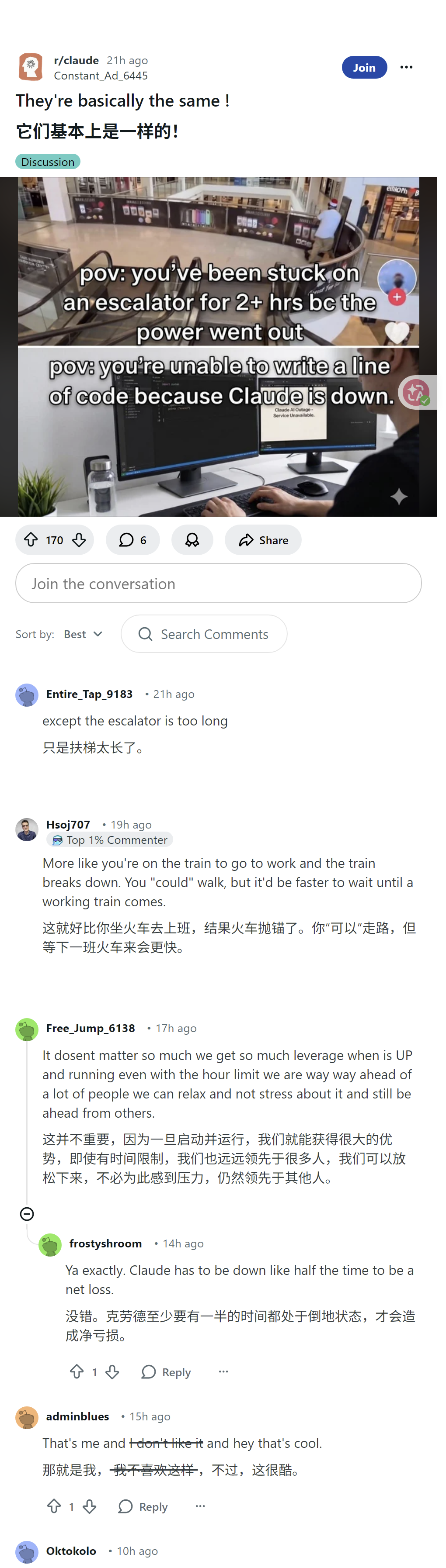Open the post's comments counter
The height and width of the screenshot is (1568, 446).
click(x=133, y=539)
